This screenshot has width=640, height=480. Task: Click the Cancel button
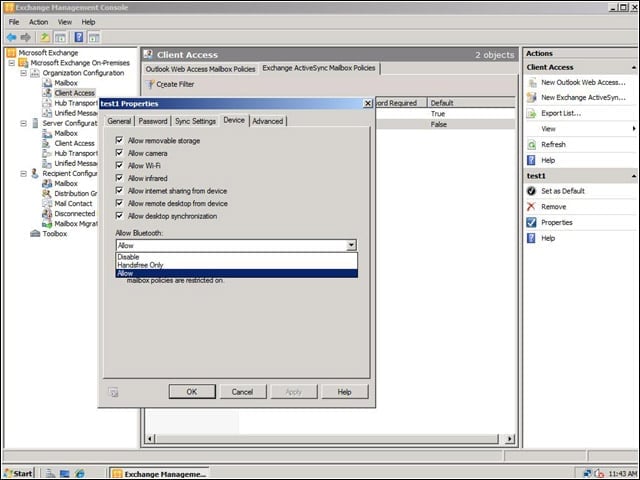(x=243, y=392)
